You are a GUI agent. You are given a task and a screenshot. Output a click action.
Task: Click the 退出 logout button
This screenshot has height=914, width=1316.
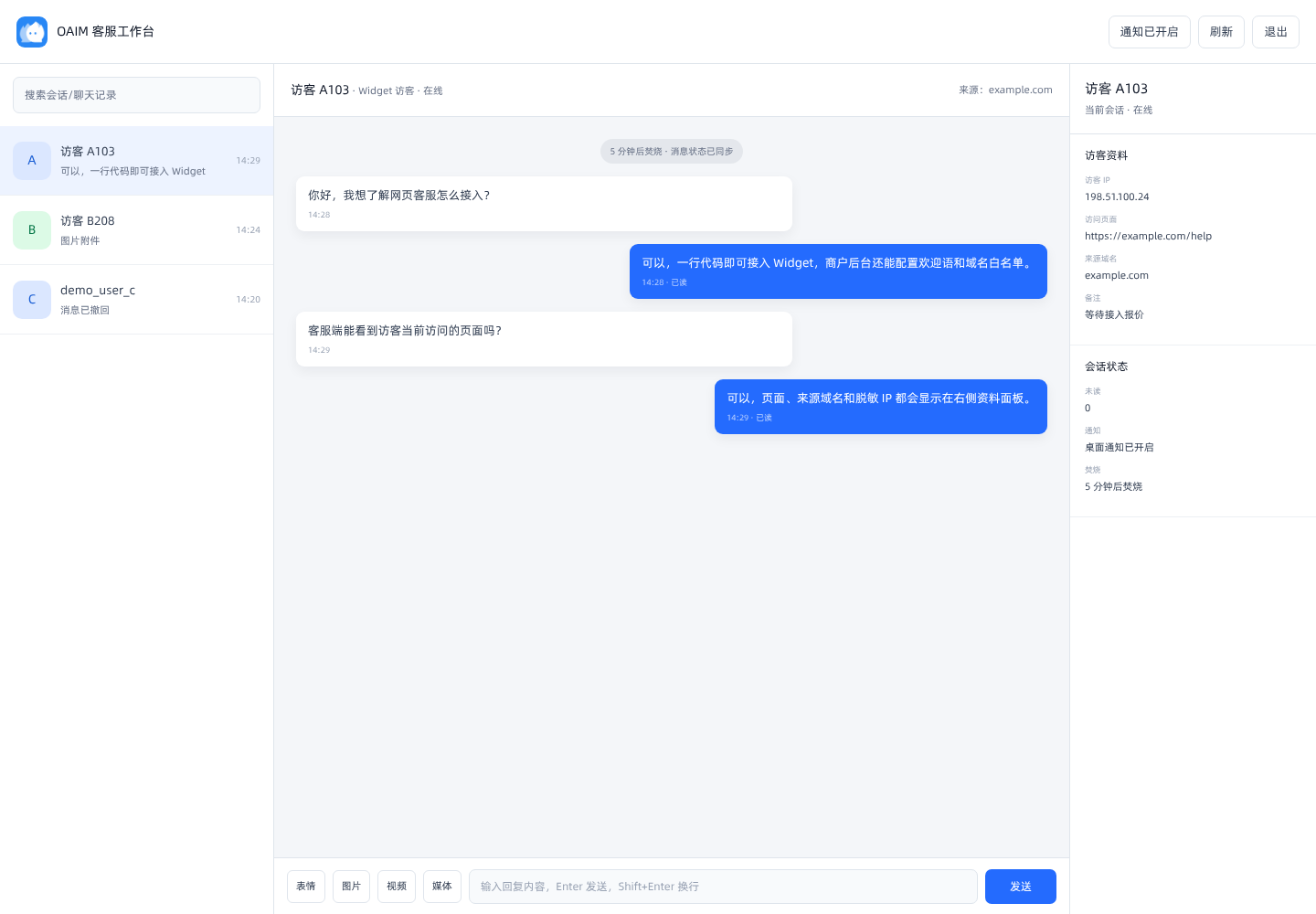[x=1276, y=32]
